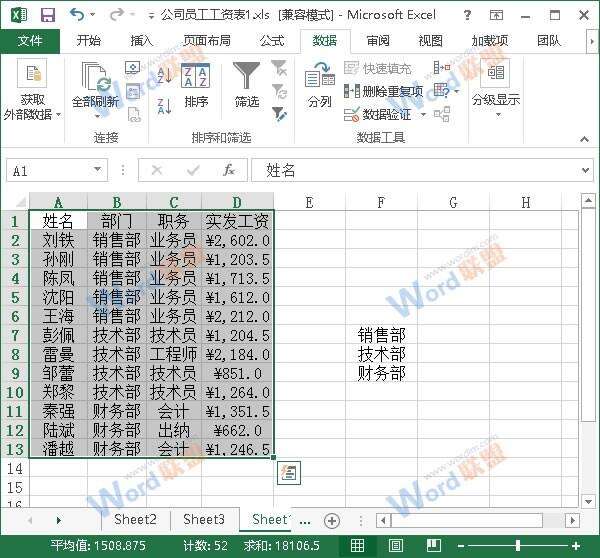Collapse the ribbon with the up chevron

click(584, 139)
